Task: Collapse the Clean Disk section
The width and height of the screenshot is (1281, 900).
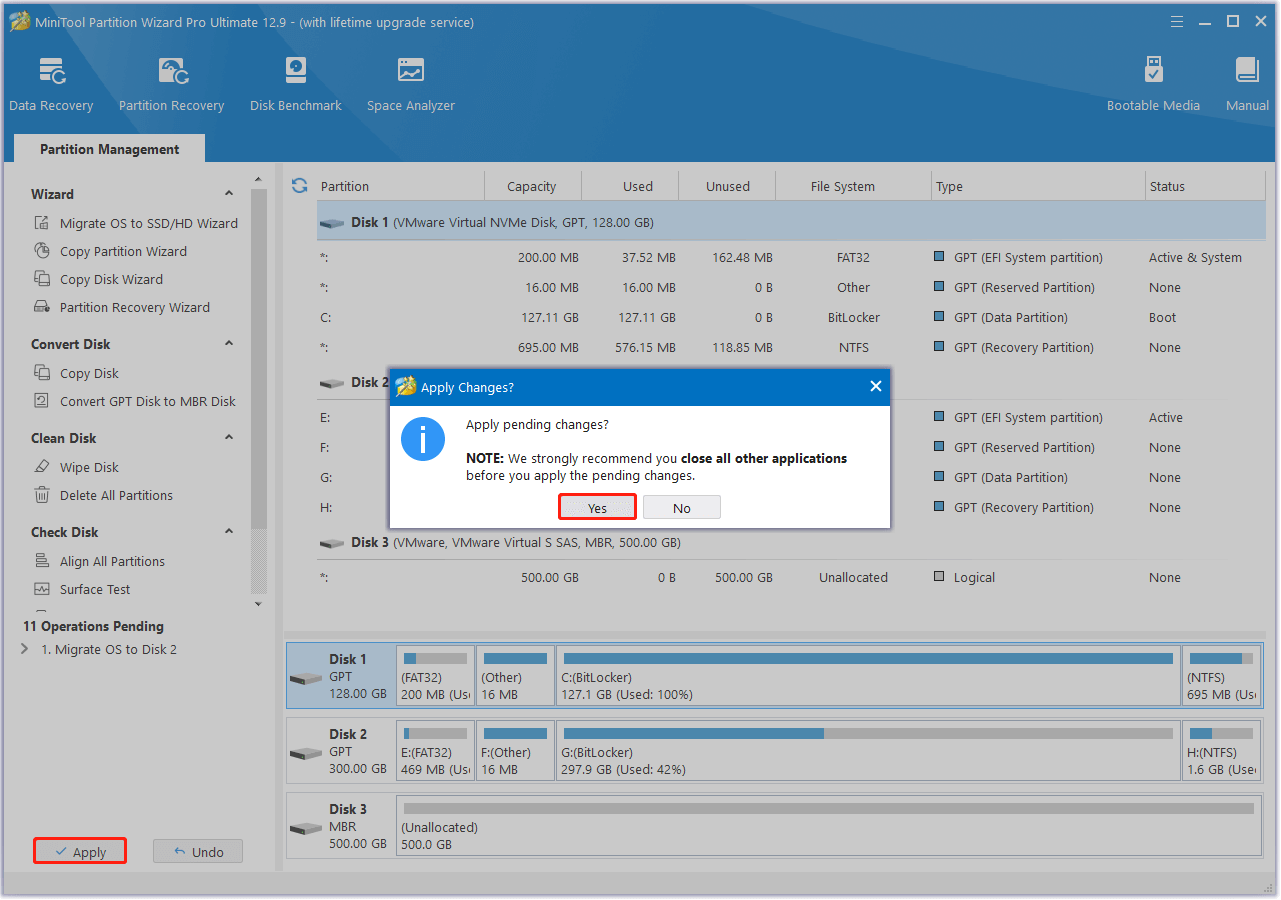Action: click(229, 438)
